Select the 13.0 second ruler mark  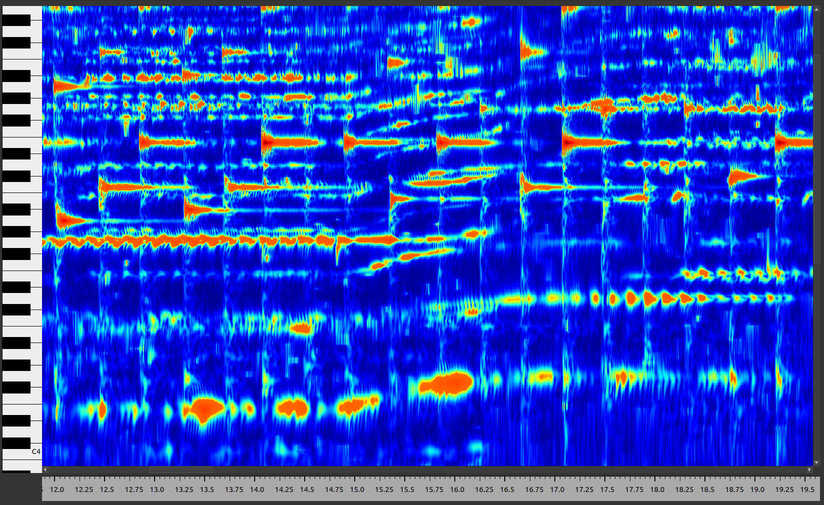[x=157, y=491]
